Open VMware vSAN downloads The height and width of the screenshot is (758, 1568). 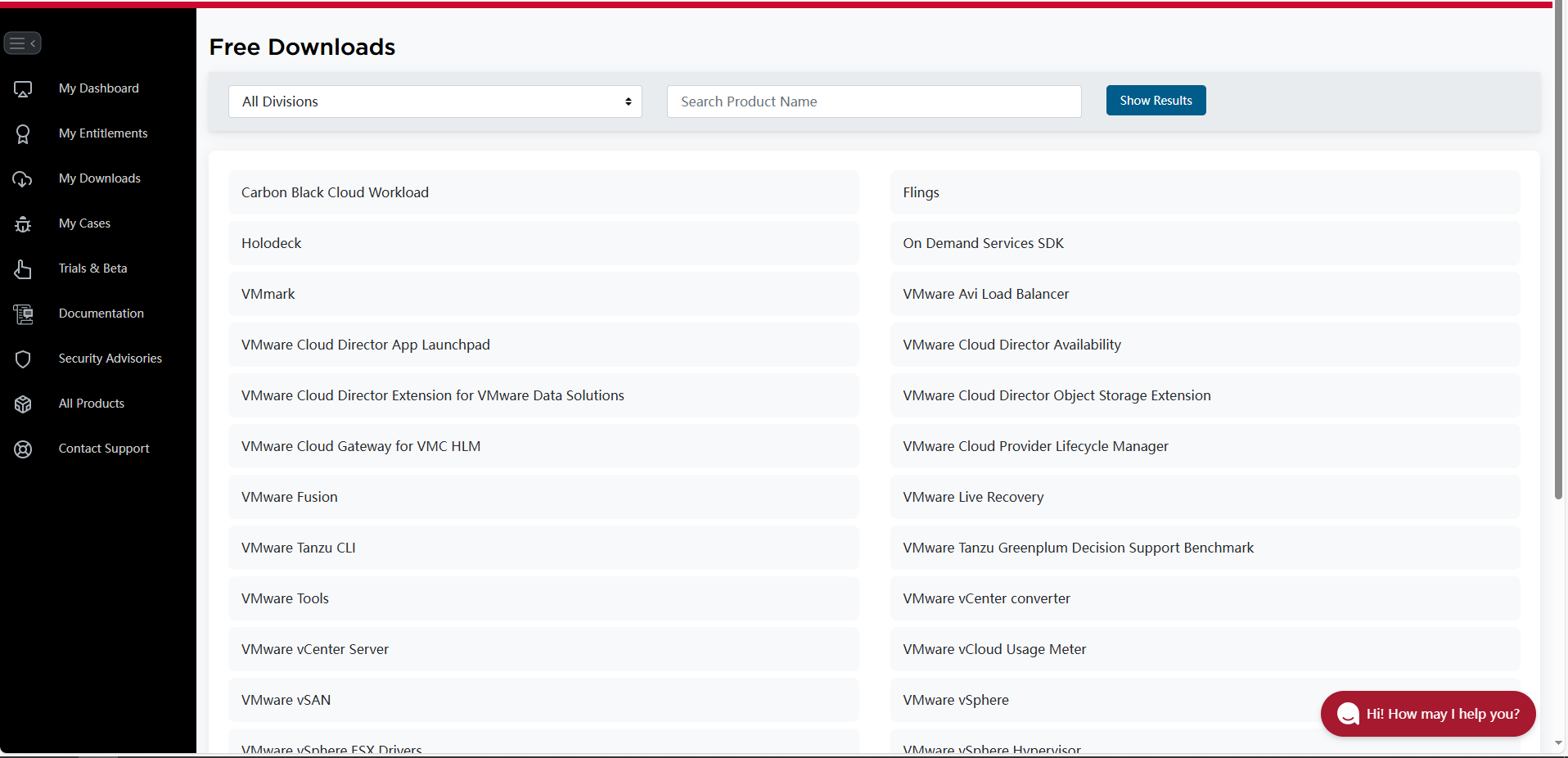tap(543, 700)
